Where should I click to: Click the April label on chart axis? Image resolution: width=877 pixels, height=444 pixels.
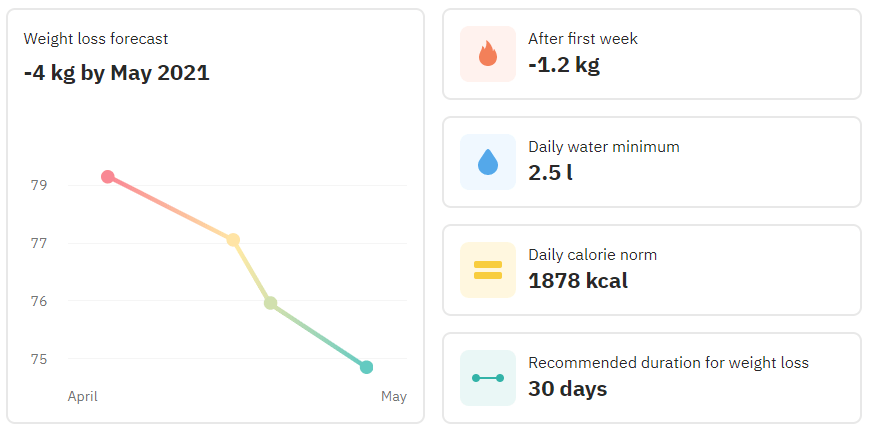pyautogui.click(x=83, y=397)
